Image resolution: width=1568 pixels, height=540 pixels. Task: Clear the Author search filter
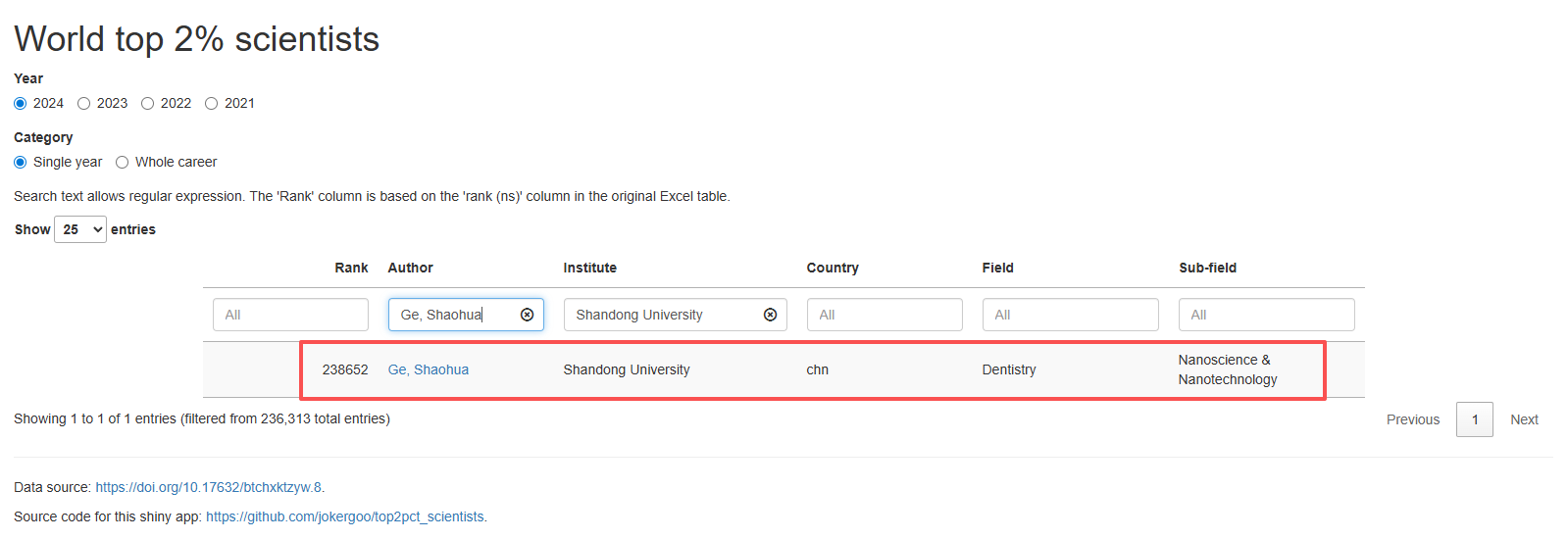(527, 315)
